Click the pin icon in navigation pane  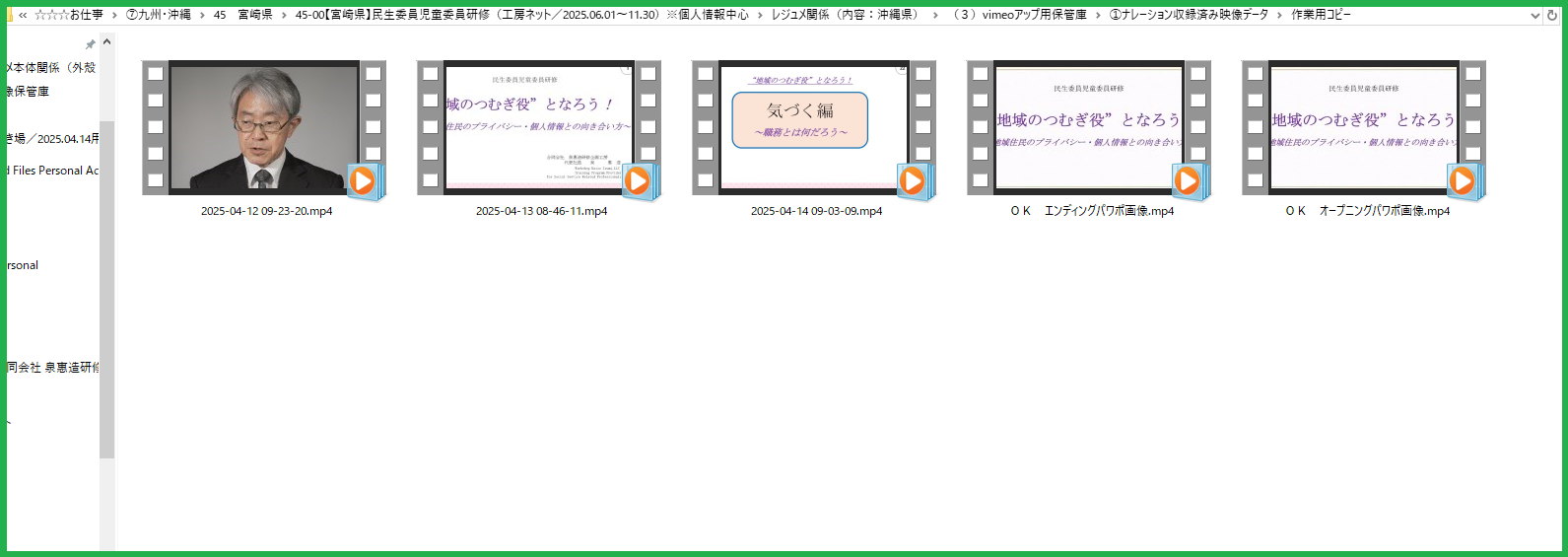click(x=91, y=44)
